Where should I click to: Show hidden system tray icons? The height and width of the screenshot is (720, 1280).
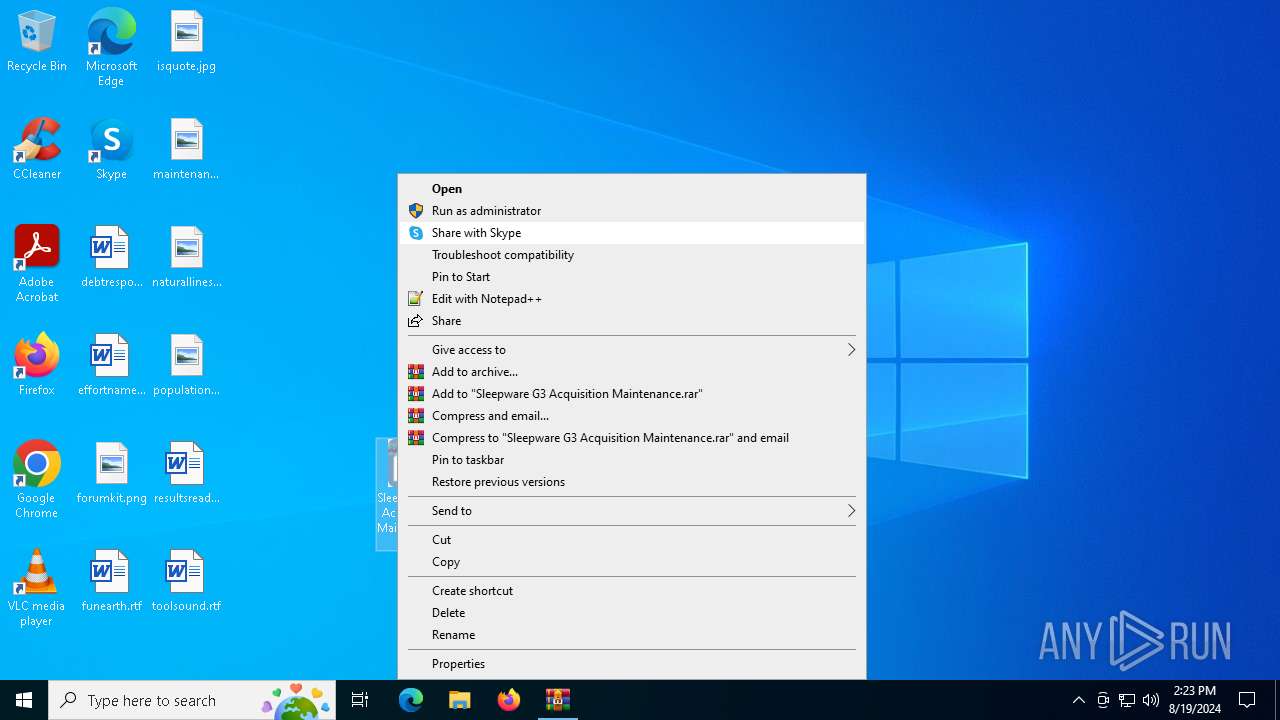[1078, 700]
